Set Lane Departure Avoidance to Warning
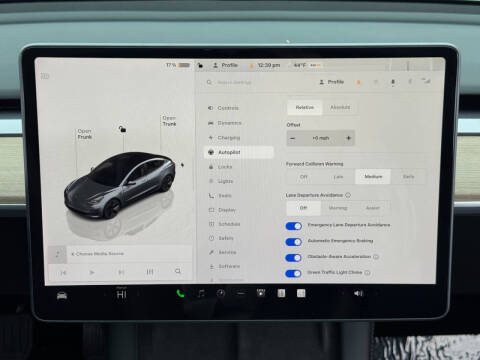 338,208
